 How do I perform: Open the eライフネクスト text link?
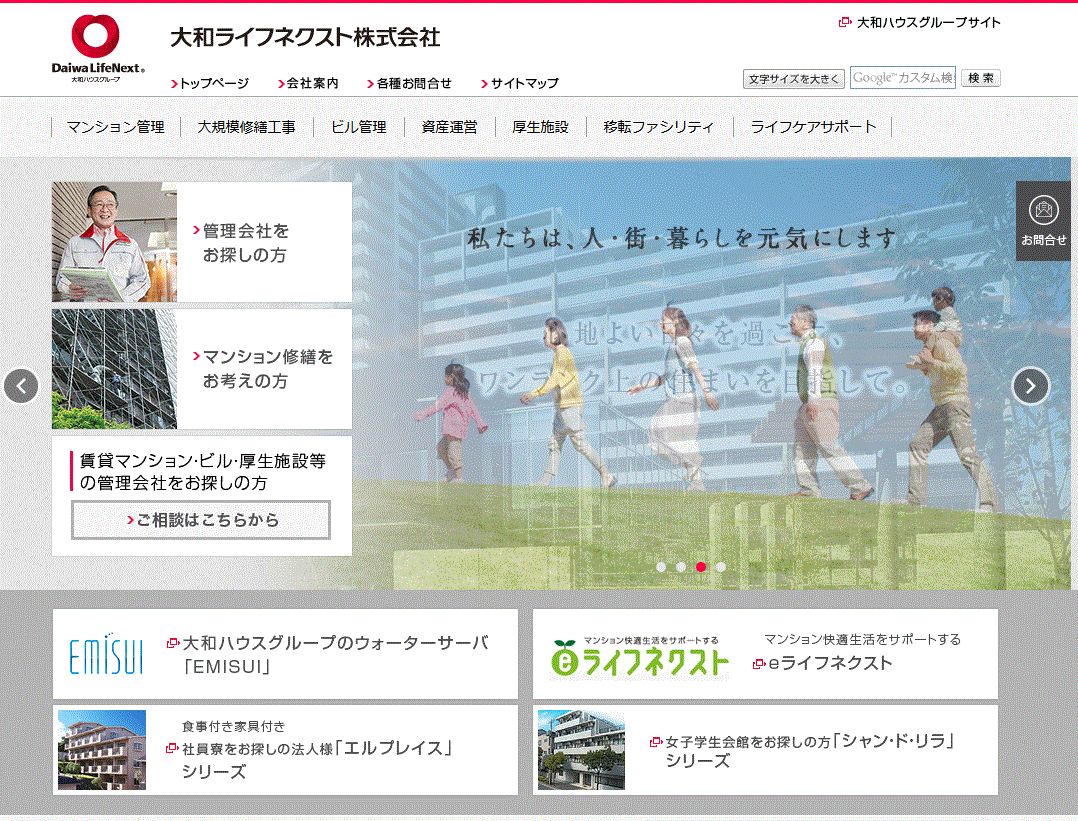click(823, 664)
